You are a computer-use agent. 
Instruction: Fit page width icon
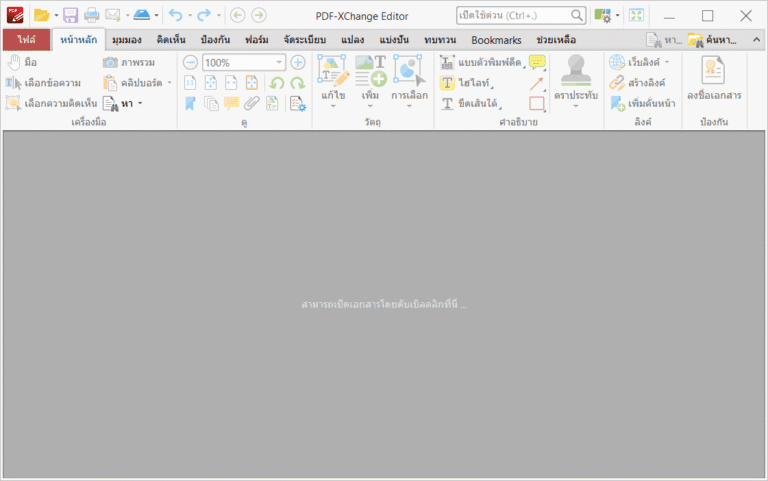[x=231, y=83]
